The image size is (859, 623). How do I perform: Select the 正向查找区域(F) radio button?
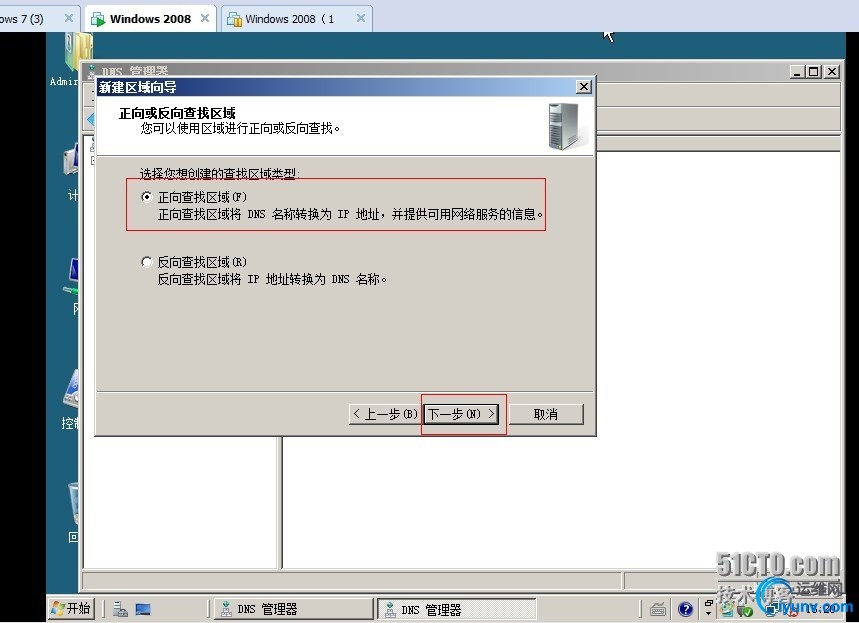(x=146, y=197)
